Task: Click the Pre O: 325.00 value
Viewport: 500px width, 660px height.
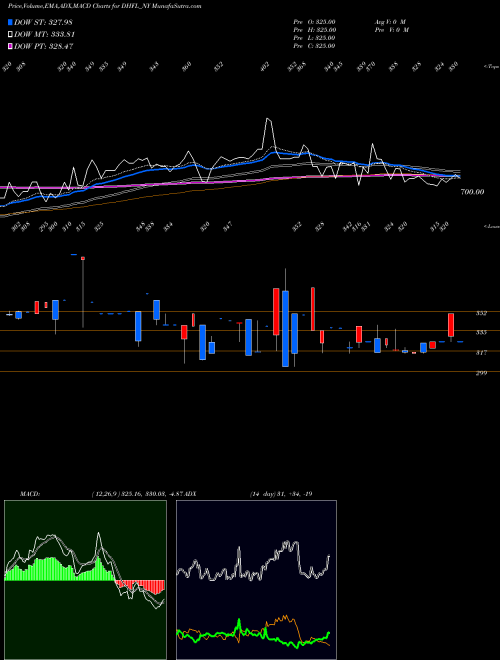Action: 314,21
